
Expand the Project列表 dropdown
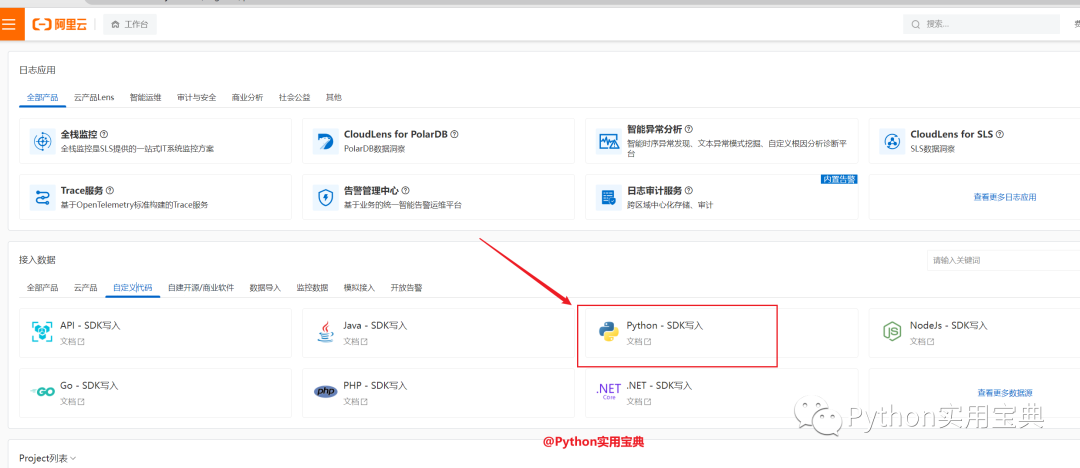pos(48,458)
